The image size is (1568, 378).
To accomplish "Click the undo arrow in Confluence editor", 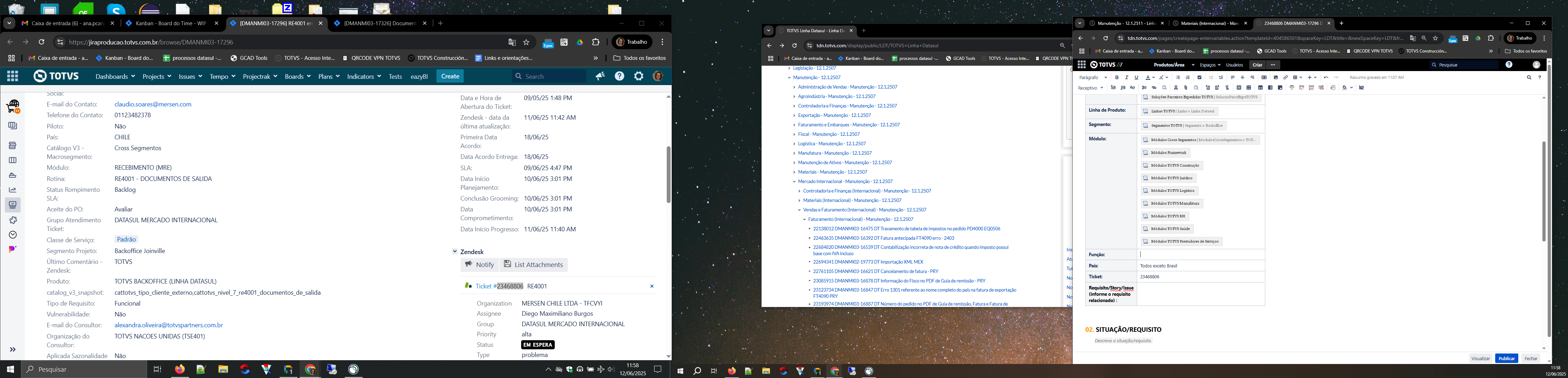I will pyautogui.click(x=1326, y=77).
